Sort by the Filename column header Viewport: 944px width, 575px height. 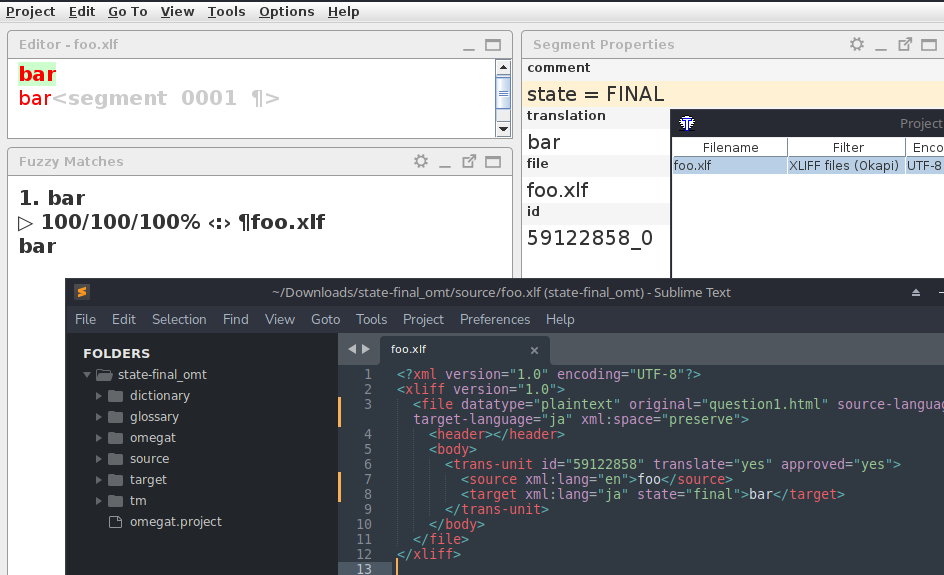click(x=730, y=147)
